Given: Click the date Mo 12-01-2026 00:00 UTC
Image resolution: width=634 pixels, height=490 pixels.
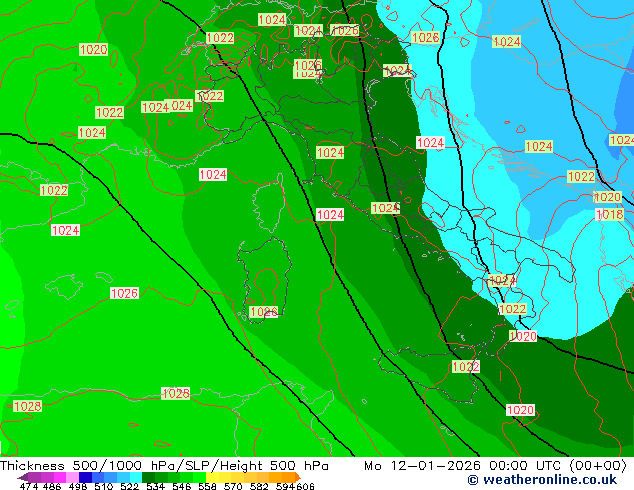Looking at the screenshot, I should pyautogui.click(x=462, y=466).
